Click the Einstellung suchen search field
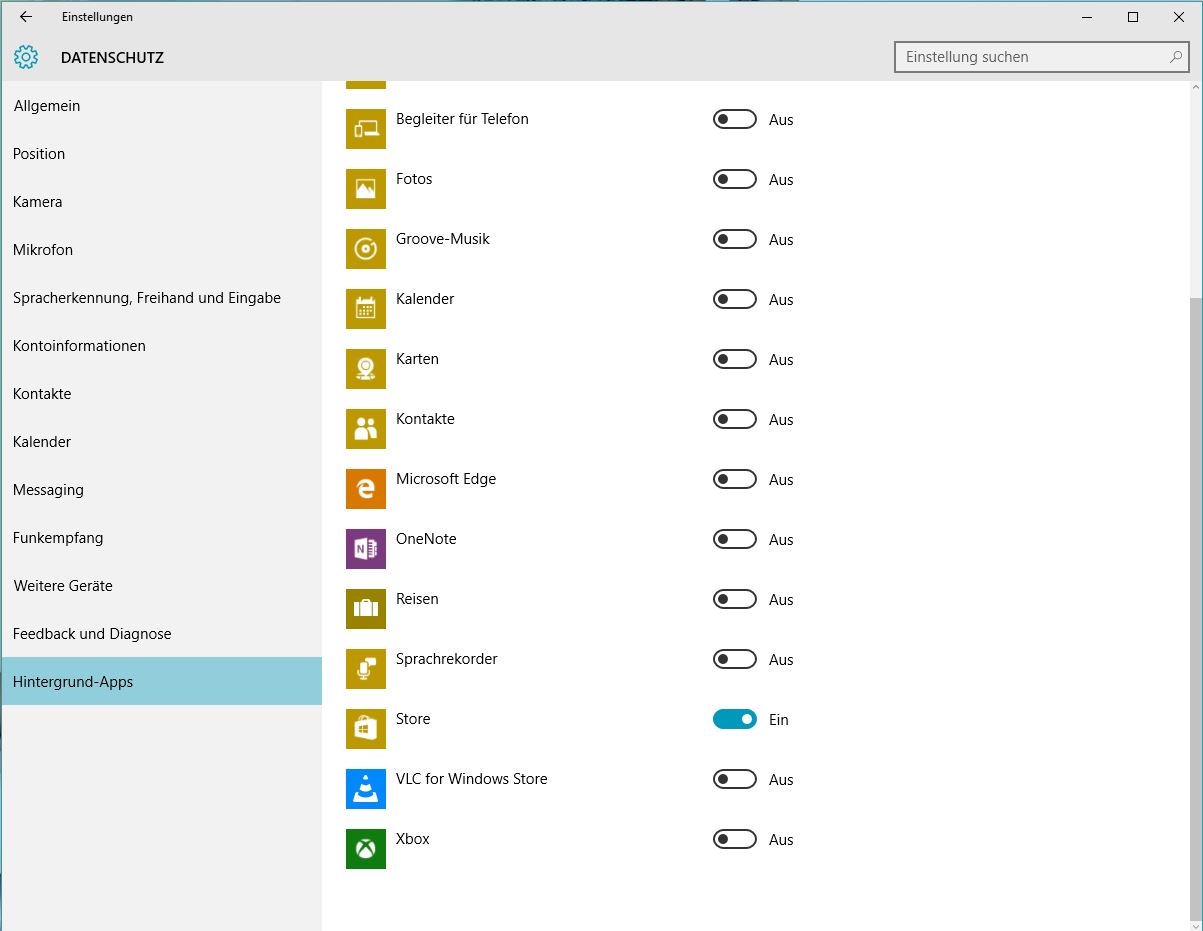Viewport: 1203px width, 931px height. point(1042,57)
